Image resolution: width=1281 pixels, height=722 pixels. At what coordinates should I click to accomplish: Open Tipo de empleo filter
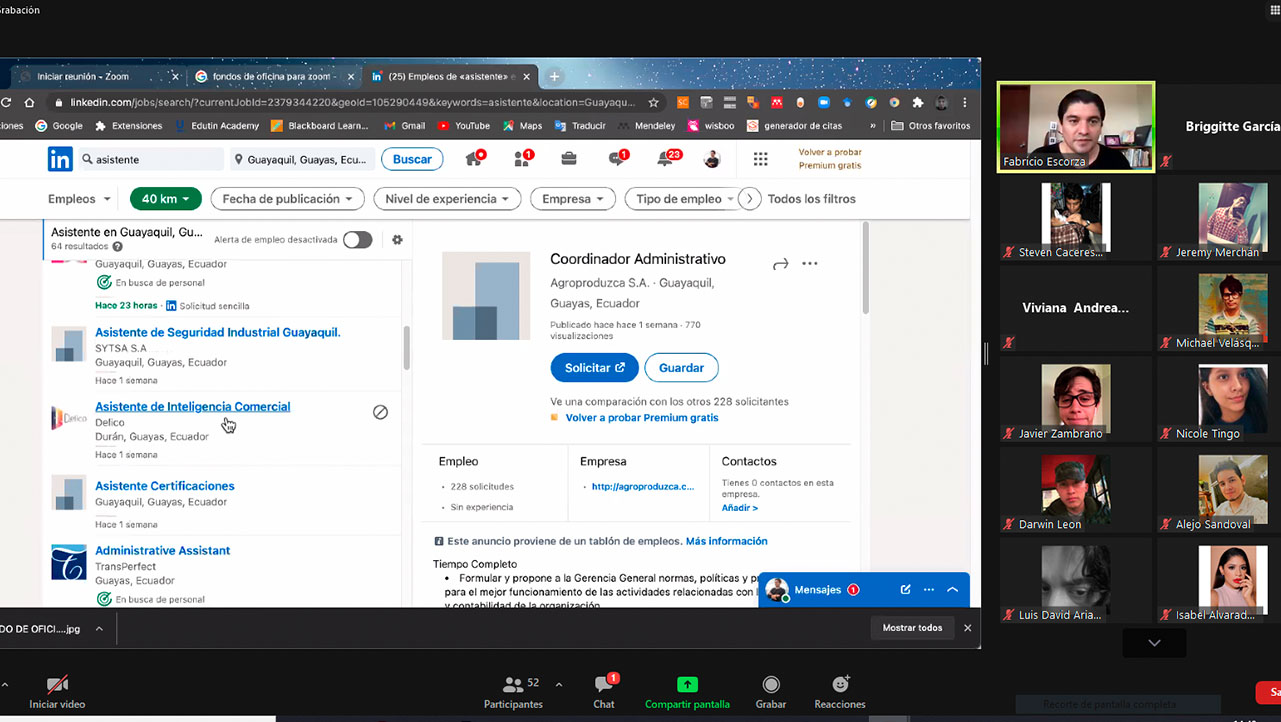coord(685,199)
